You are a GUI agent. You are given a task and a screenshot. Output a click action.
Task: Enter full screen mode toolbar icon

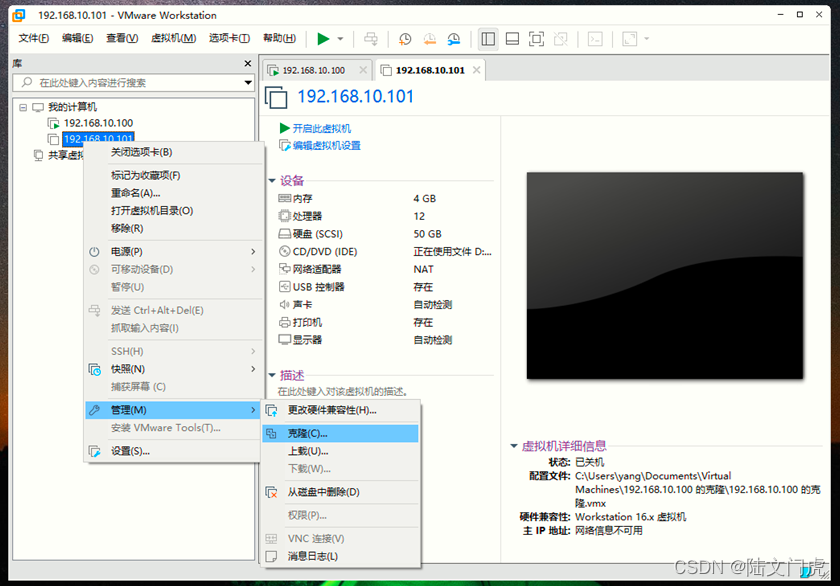(x=536, y=39)
